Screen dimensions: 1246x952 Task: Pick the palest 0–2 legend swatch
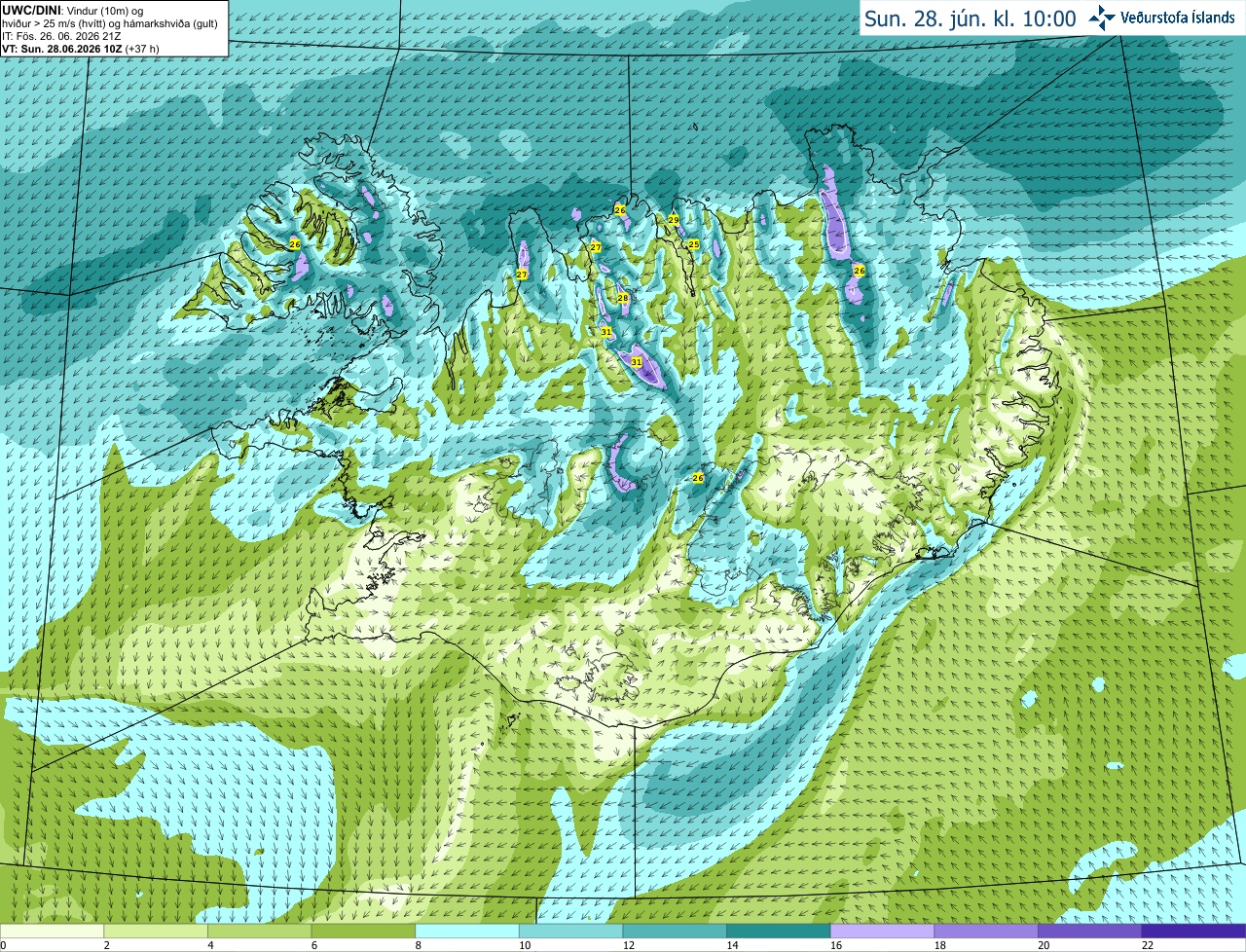(x=52, y=931)
